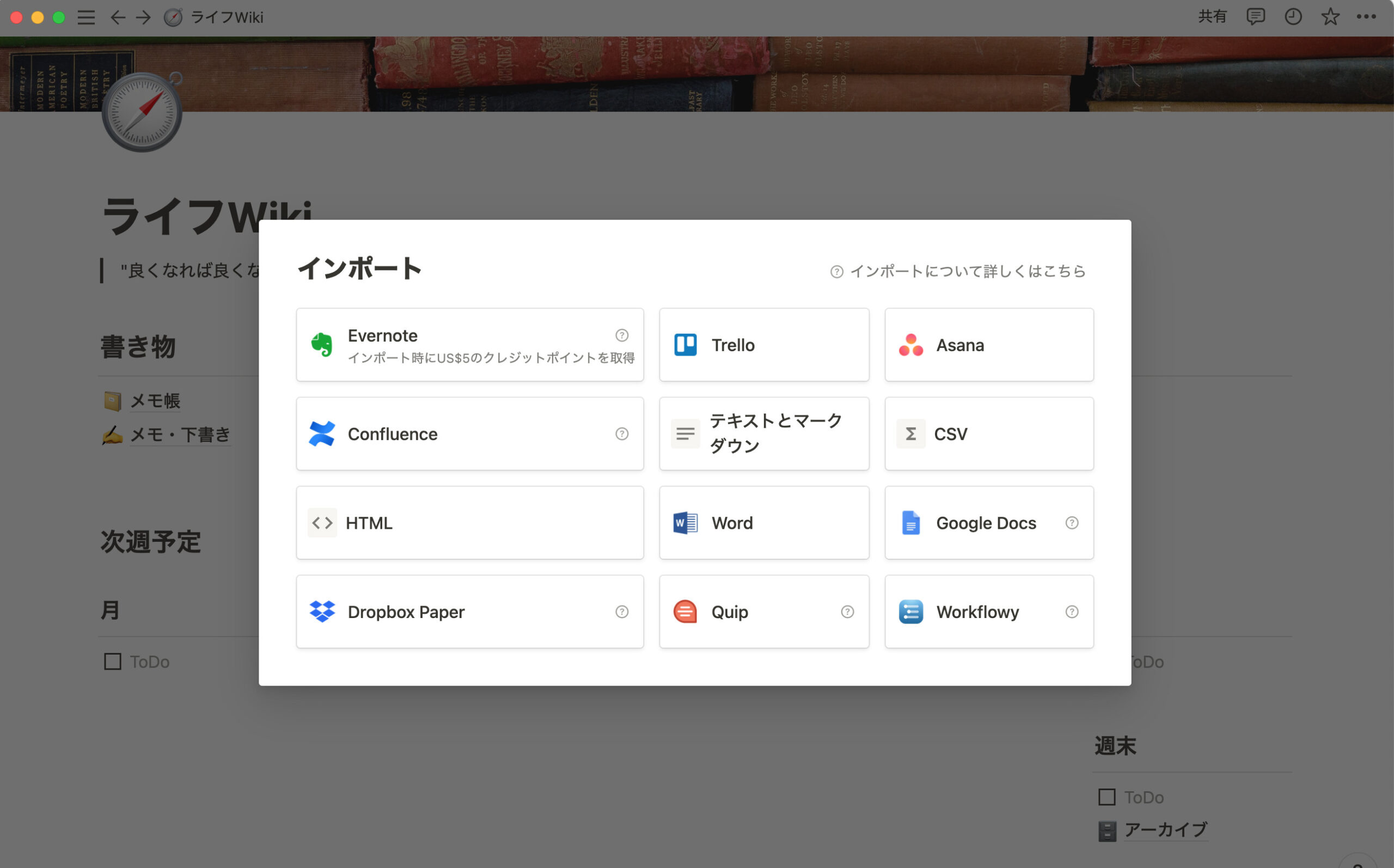Open the メモ・下書き page link
1394x868 pixels.
(180, 435)
